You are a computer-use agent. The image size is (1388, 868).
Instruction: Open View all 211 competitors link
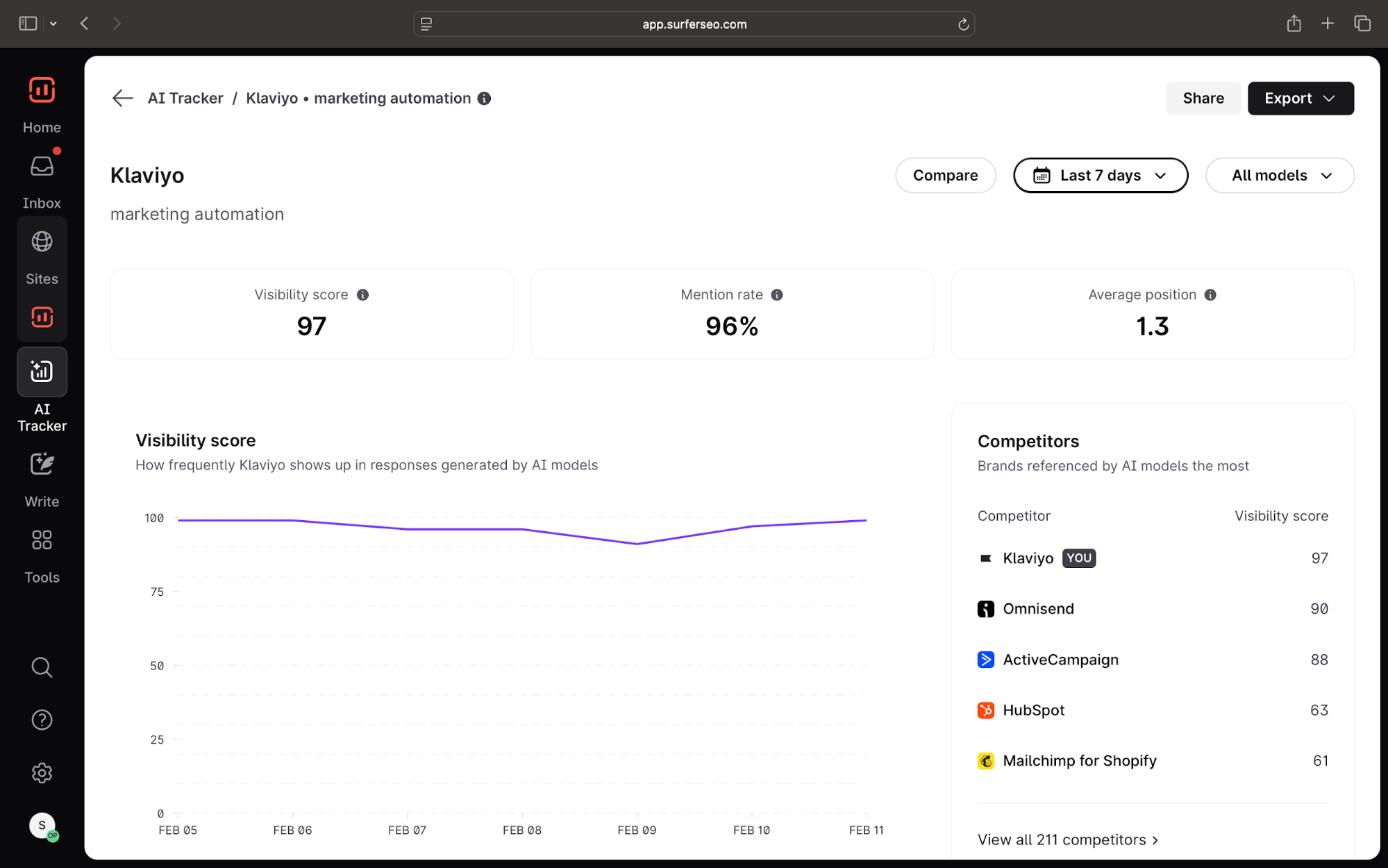click(1067, 840)
